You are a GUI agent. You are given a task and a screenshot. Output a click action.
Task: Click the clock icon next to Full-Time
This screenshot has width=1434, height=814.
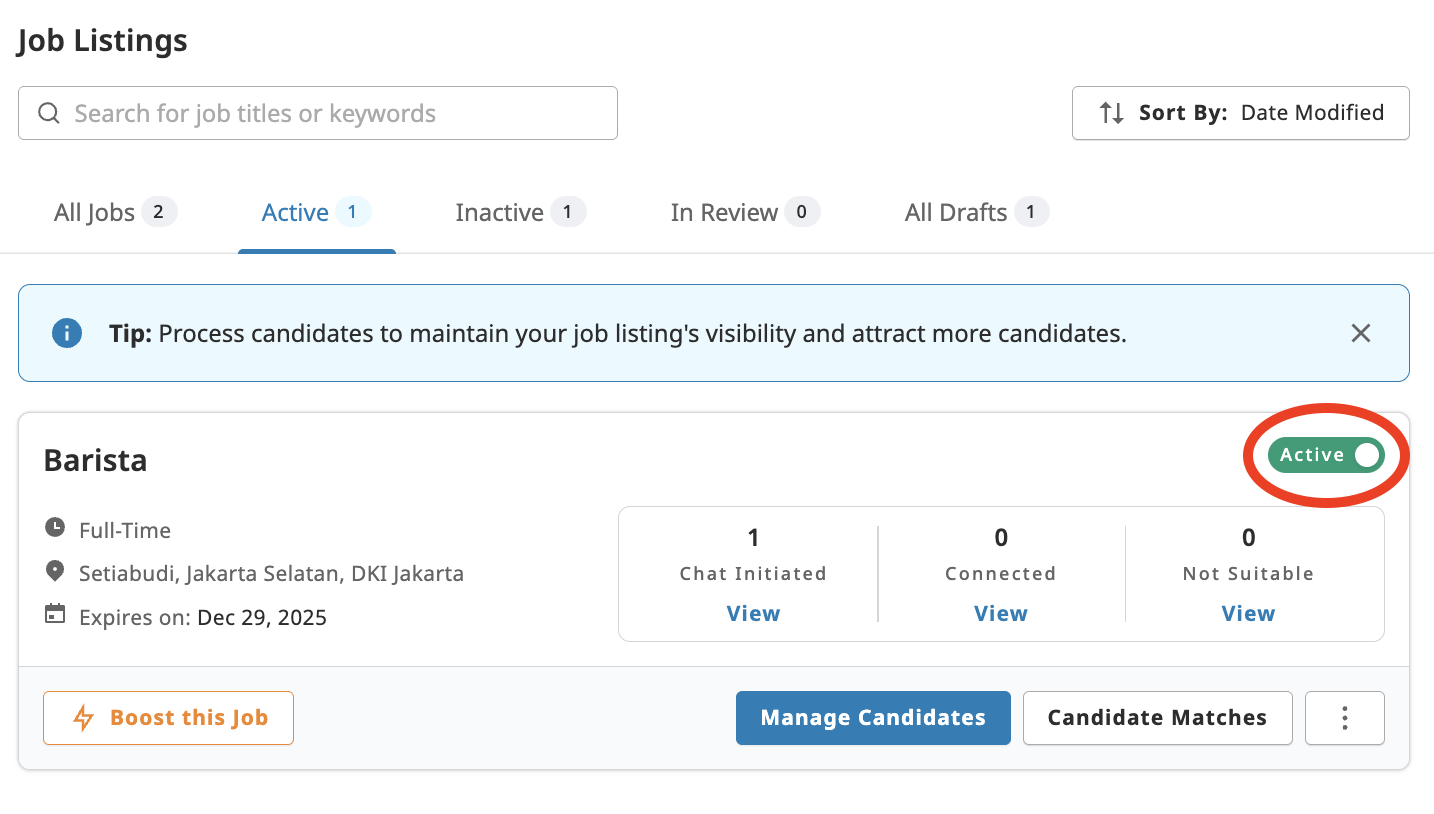point(55,529)
